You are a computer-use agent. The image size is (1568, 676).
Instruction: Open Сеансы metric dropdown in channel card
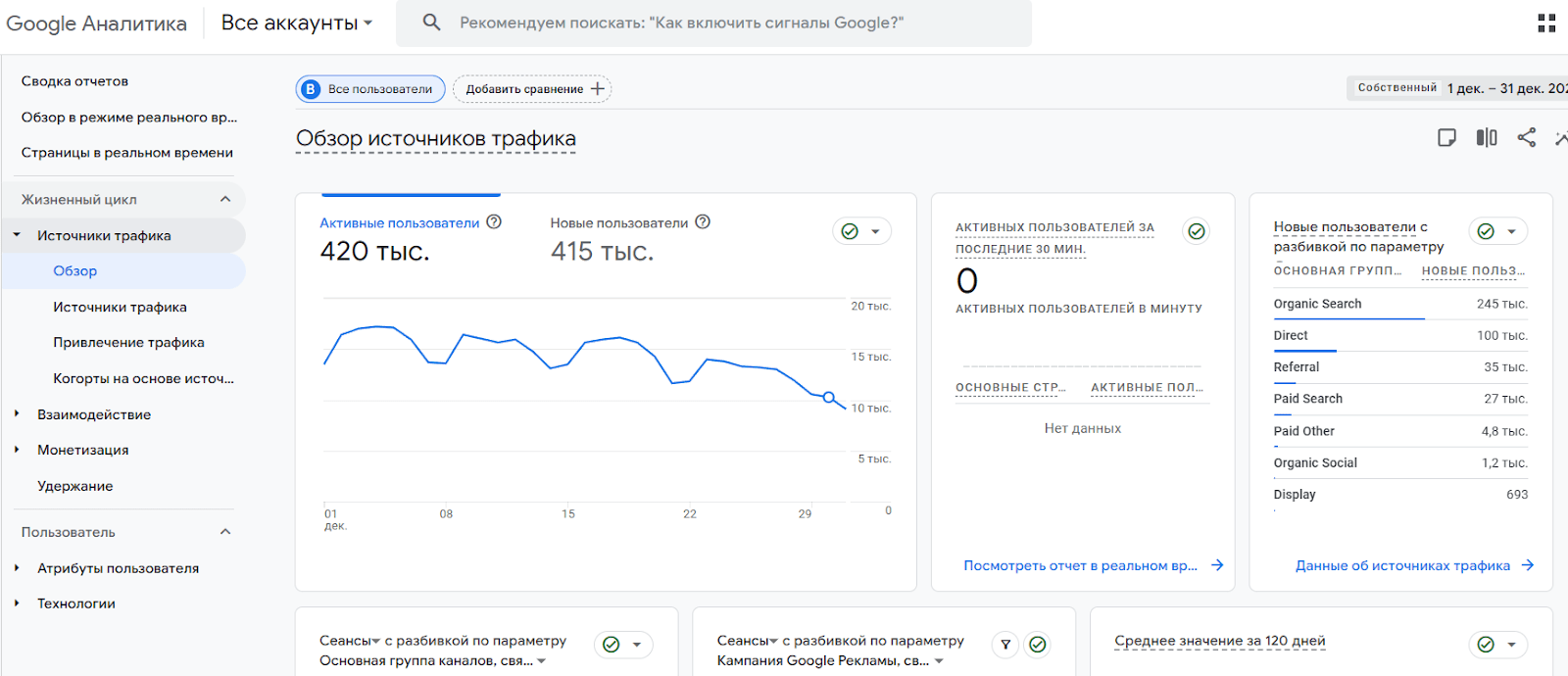(350, 641)
